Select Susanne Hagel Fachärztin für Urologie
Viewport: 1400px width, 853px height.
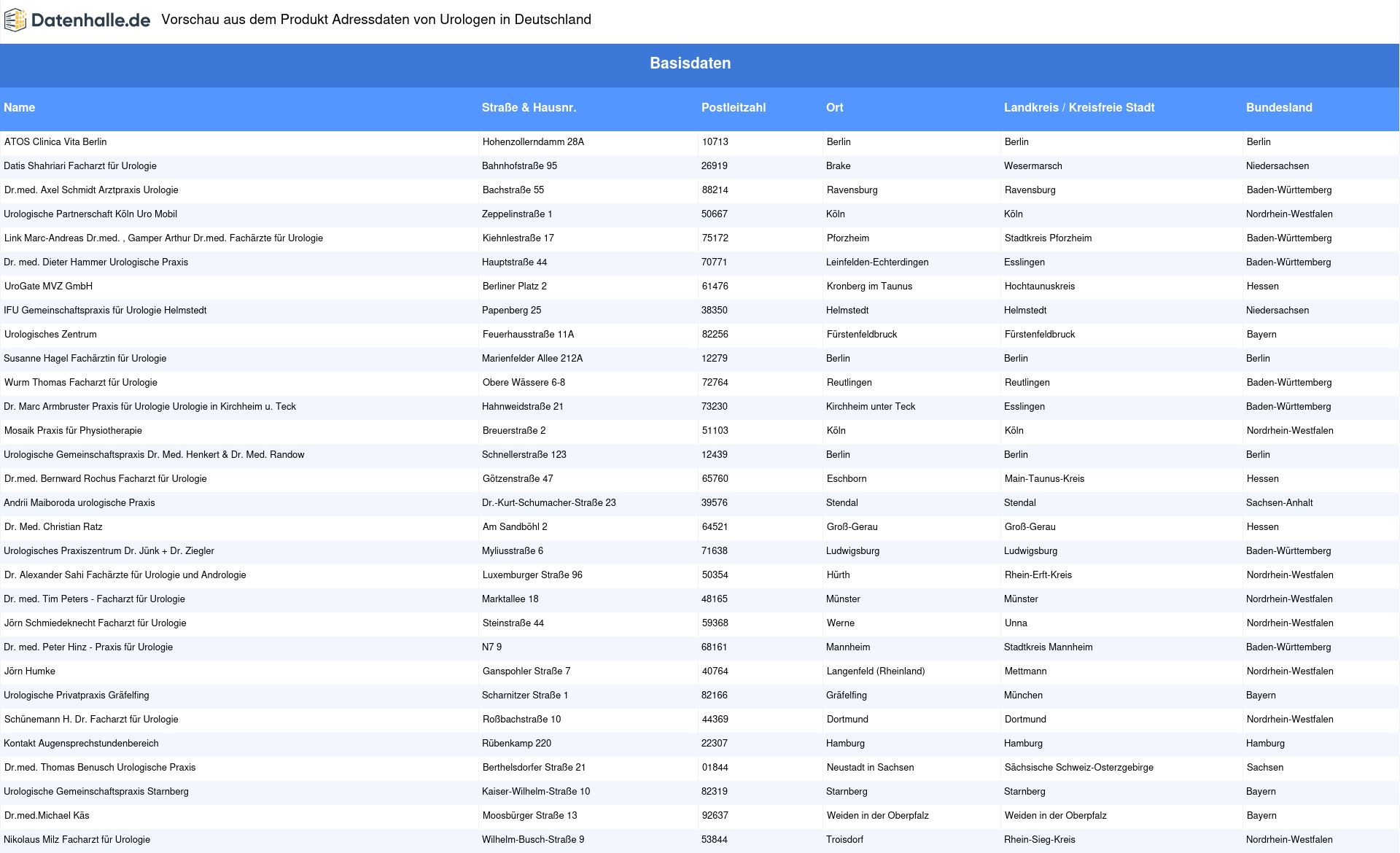85,358
